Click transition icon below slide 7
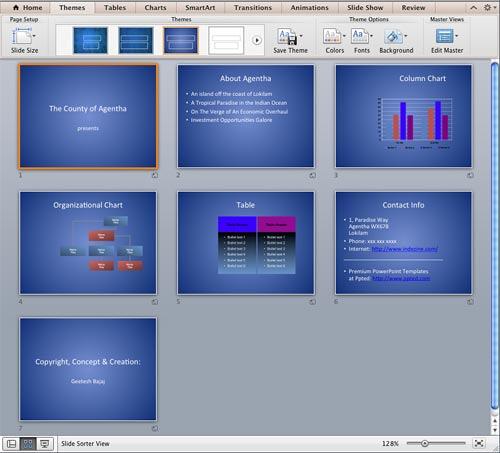 (155, 428)
